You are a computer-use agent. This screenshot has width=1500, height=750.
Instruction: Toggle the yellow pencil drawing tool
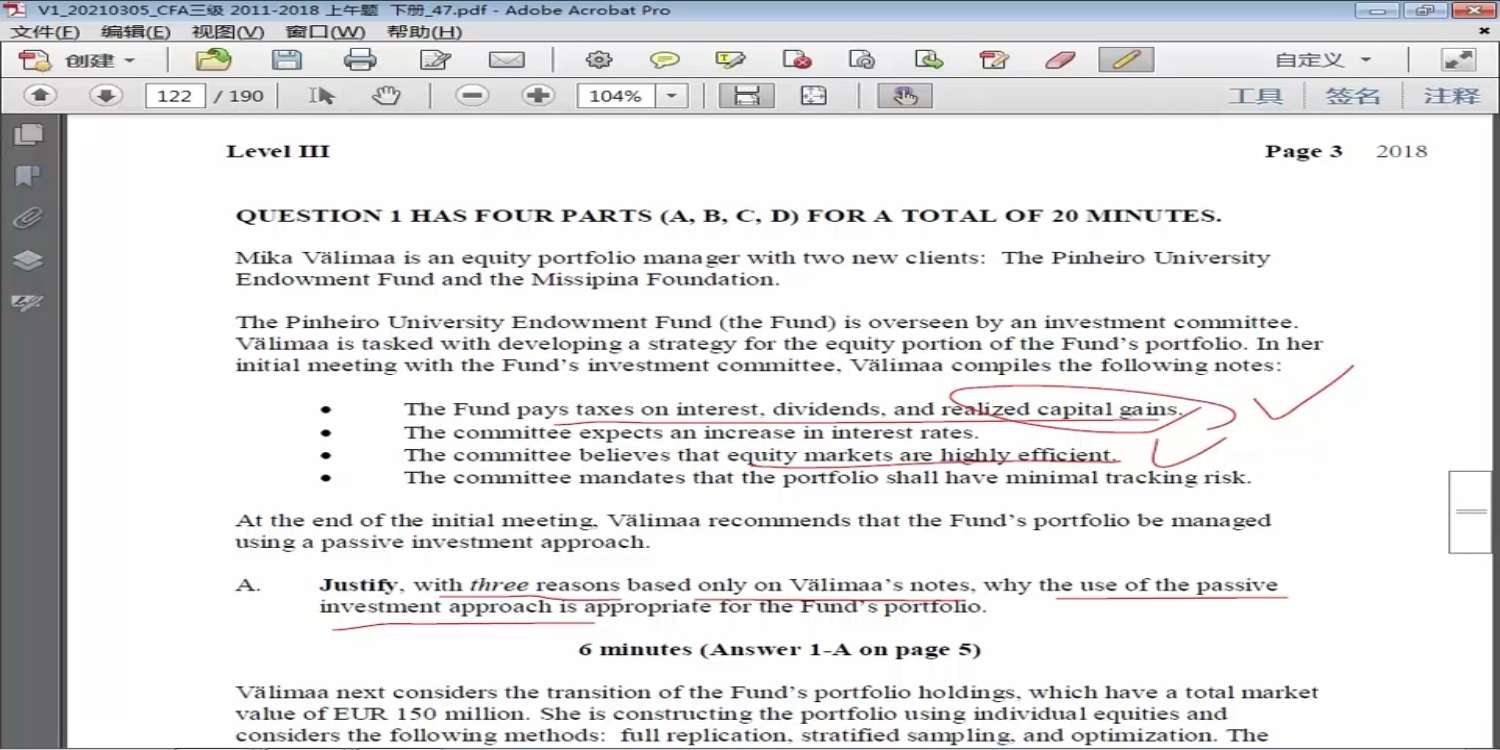click(1126, 60)
